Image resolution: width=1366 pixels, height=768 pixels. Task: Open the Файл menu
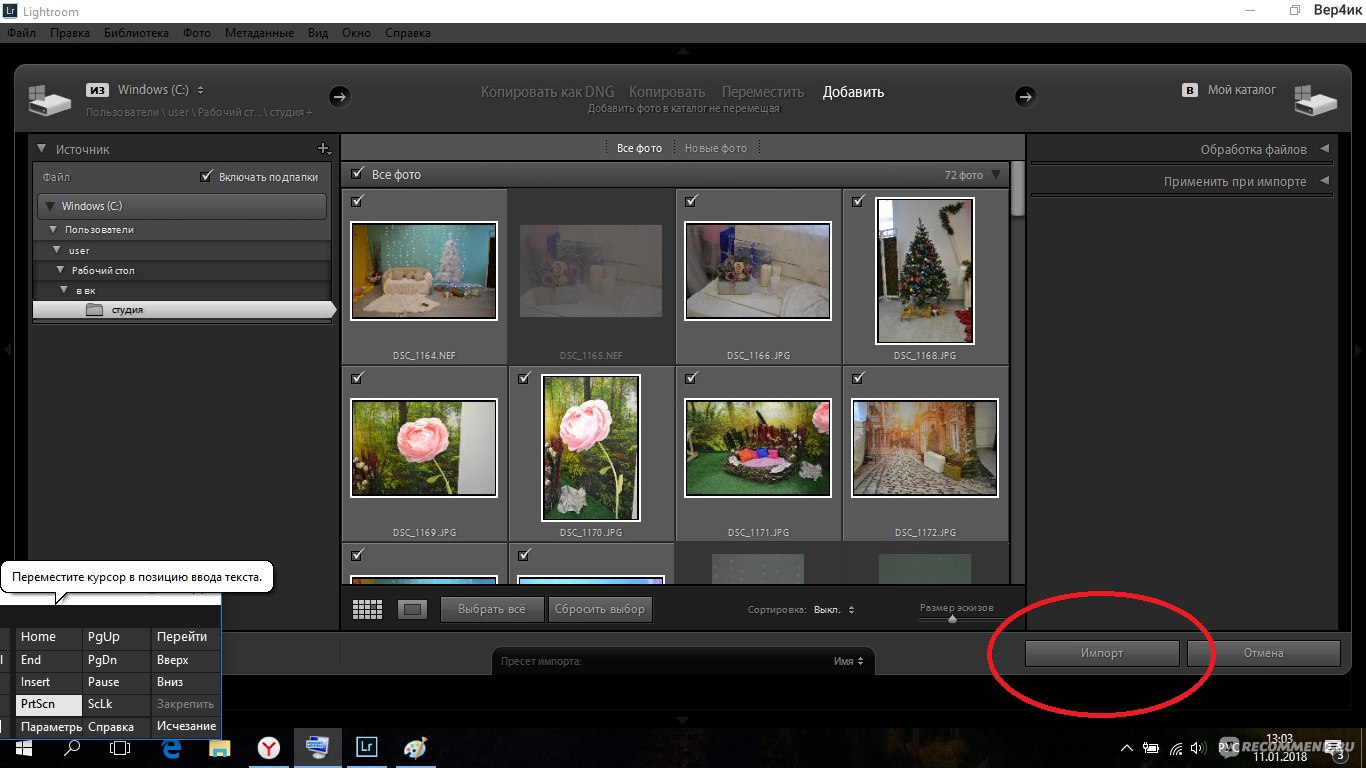pos(21,33)
